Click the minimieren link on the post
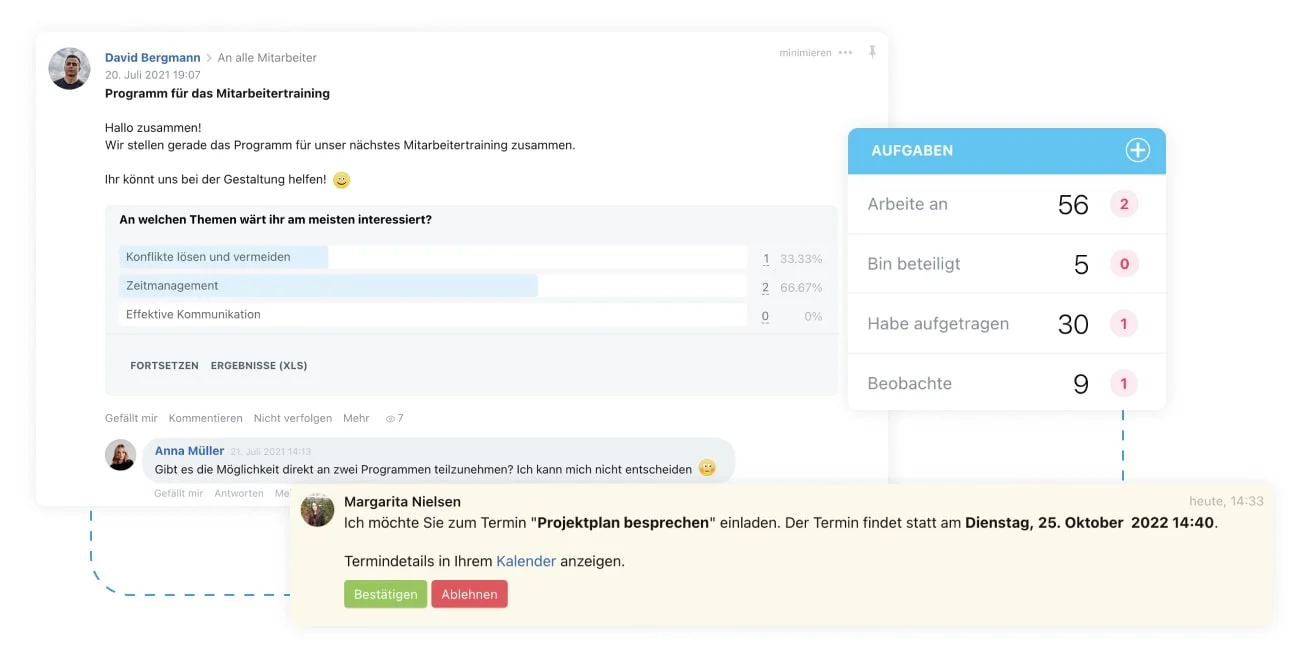 coord(805,53)
